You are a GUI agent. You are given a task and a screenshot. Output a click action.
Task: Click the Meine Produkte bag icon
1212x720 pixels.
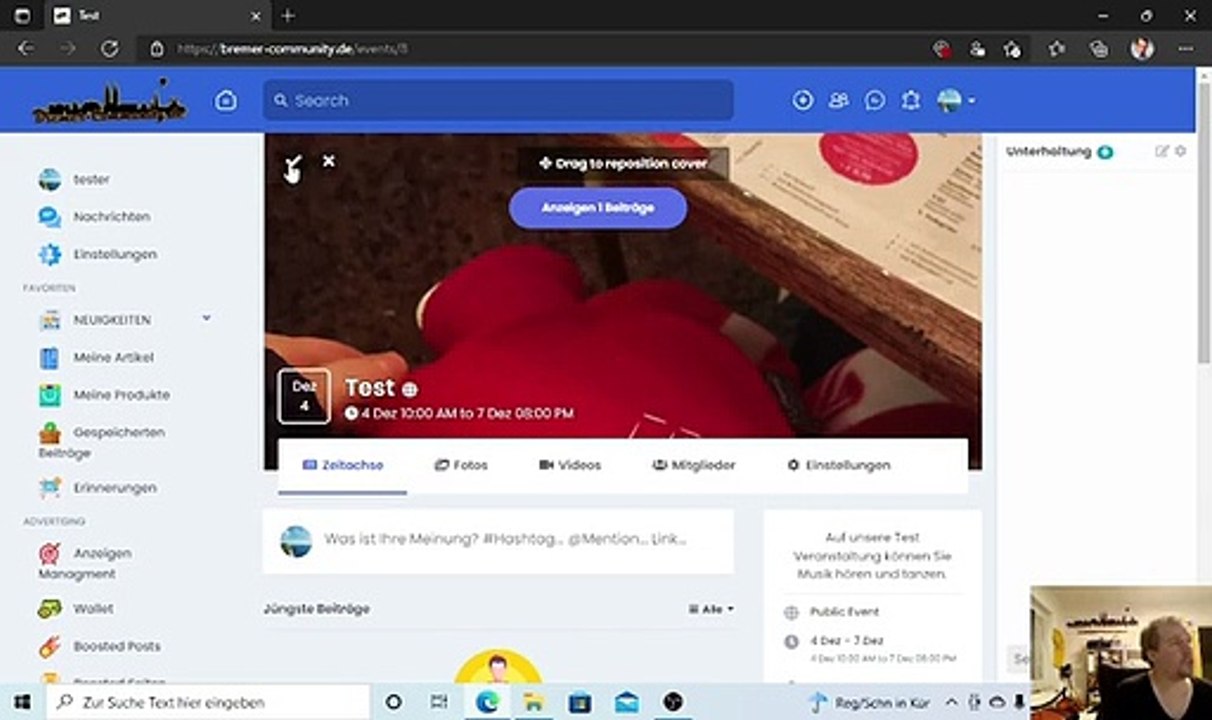coord(49,395)
